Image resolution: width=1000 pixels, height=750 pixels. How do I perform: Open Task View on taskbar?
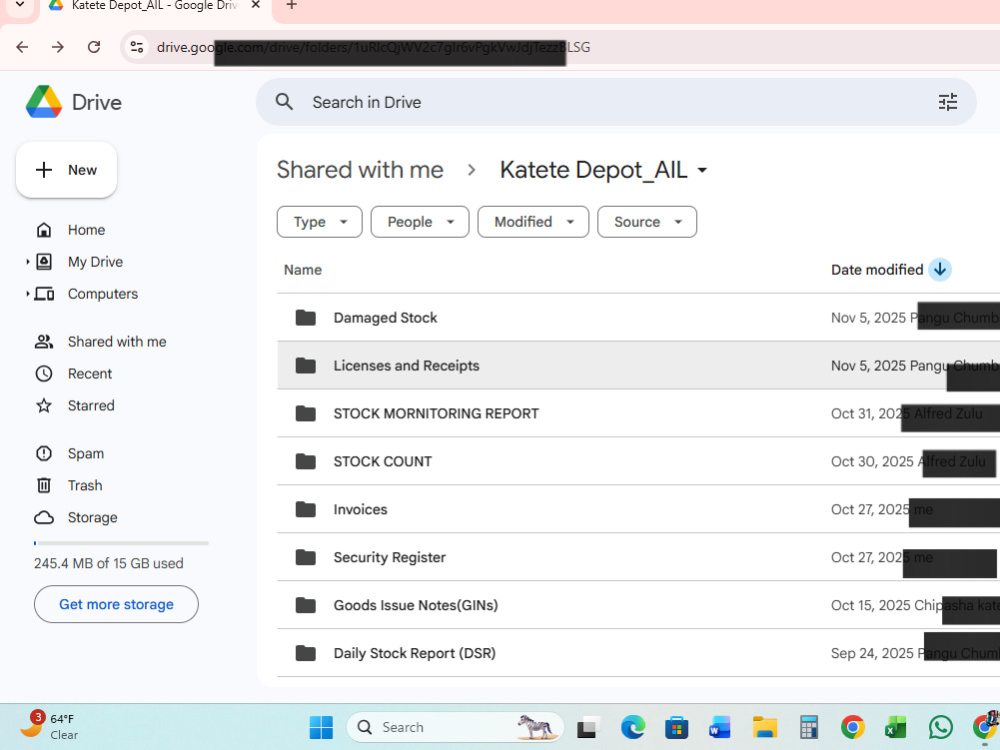(589, 727)
